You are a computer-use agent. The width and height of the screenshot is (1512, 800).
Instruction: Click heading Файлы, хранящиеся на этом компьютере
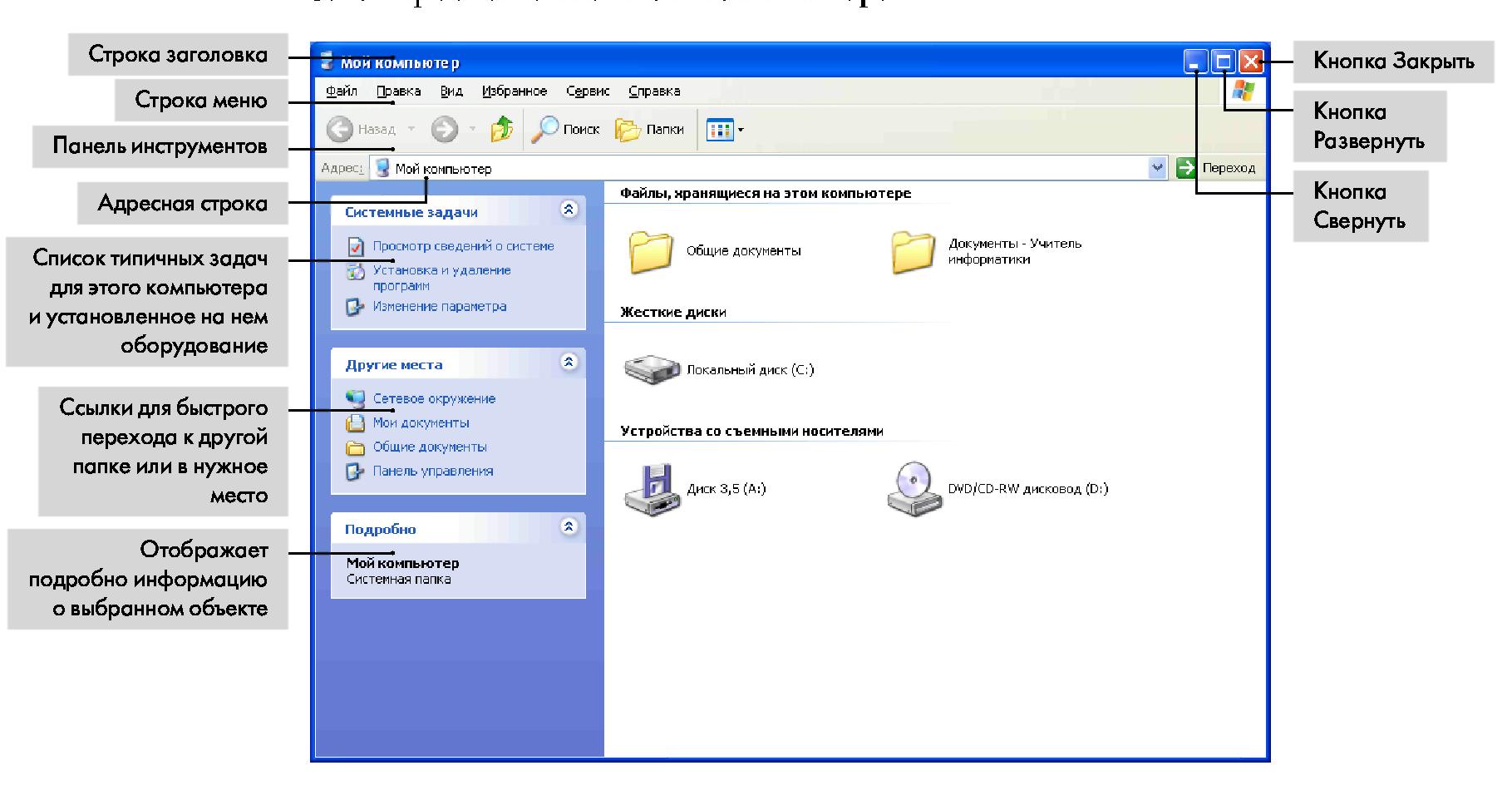click(x=766, y=194)
